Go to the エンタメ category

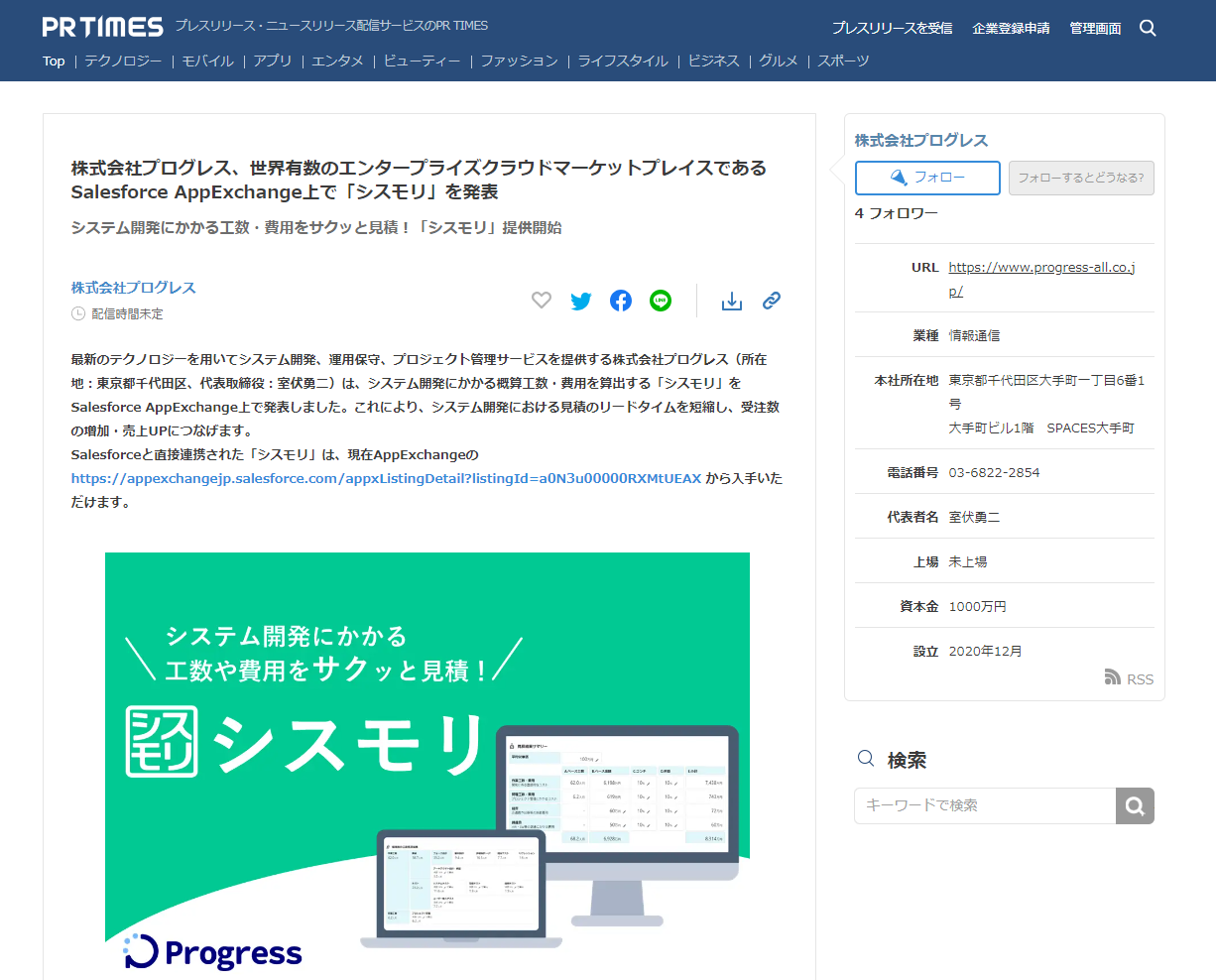(x=337, y=61)
